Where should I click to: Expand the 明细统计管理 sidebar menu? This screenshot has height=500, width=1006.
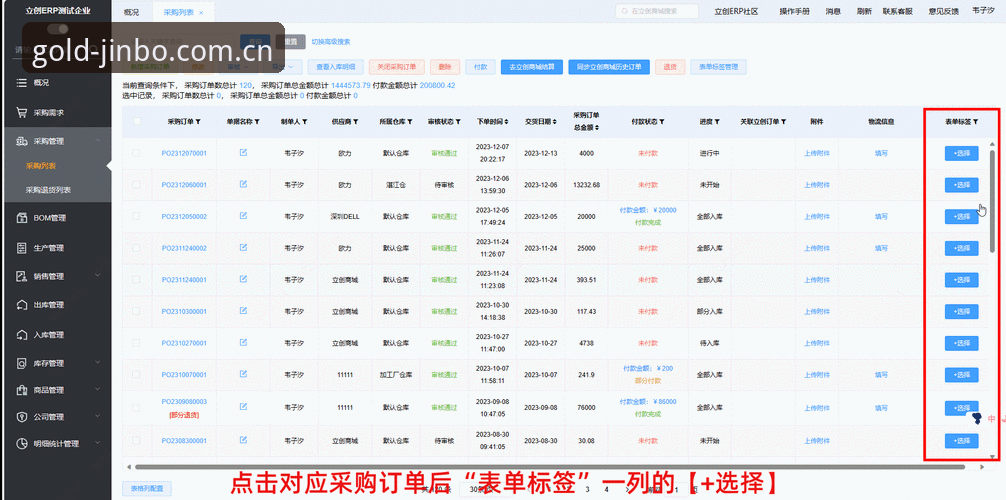point(98,444)
